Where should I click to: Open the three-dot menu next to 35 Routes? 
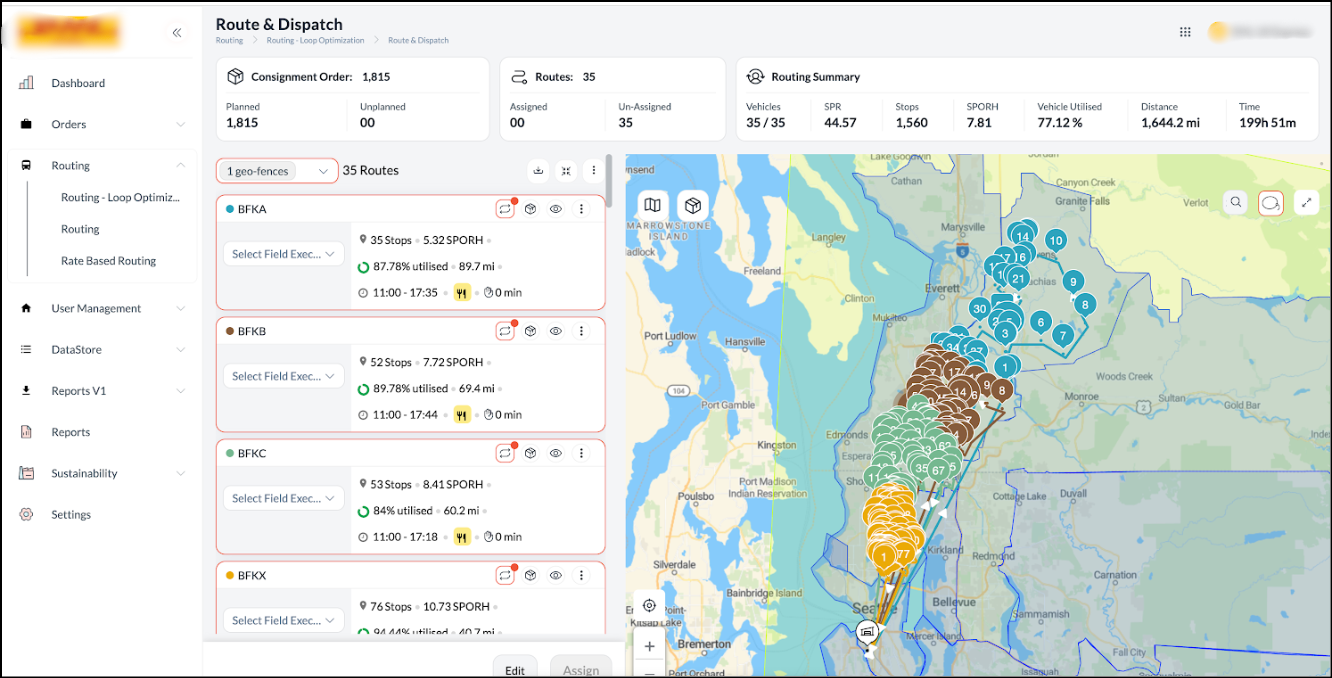[594, 170]
